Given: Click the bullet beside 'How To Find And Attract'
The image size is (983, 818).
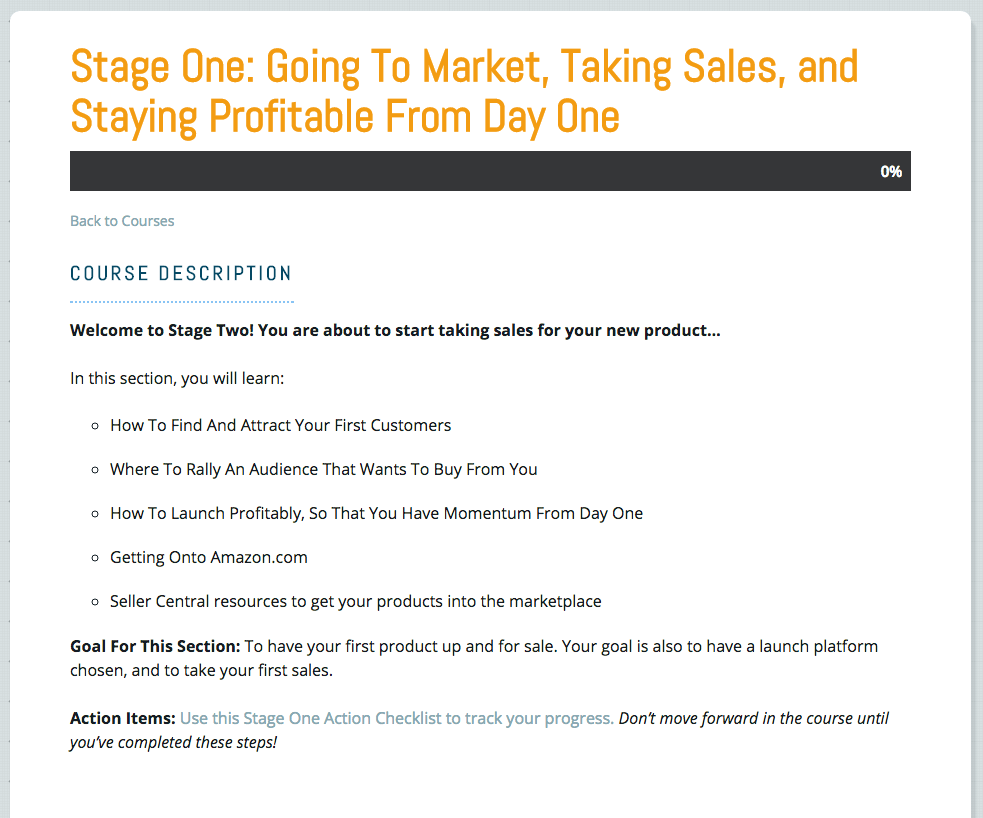Looking at the screenshot, I should pos(95,426).
